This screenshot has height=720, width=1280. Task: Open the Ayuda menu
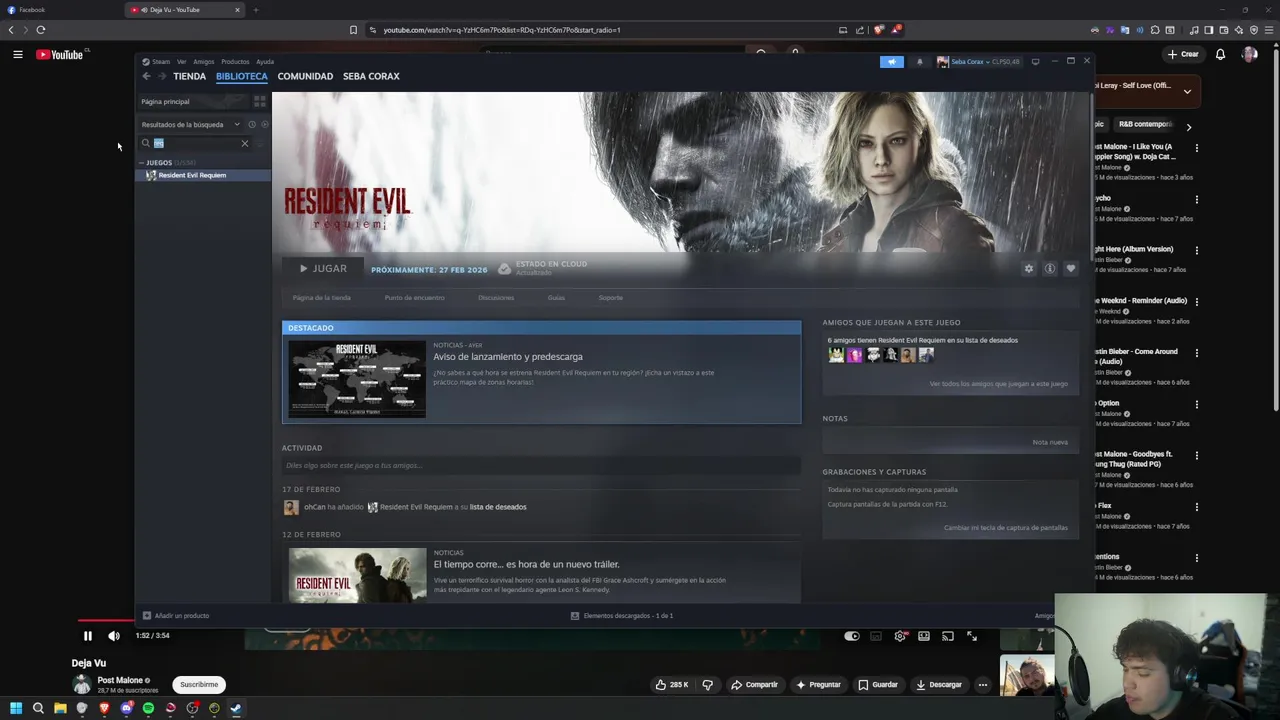point(264,61)
